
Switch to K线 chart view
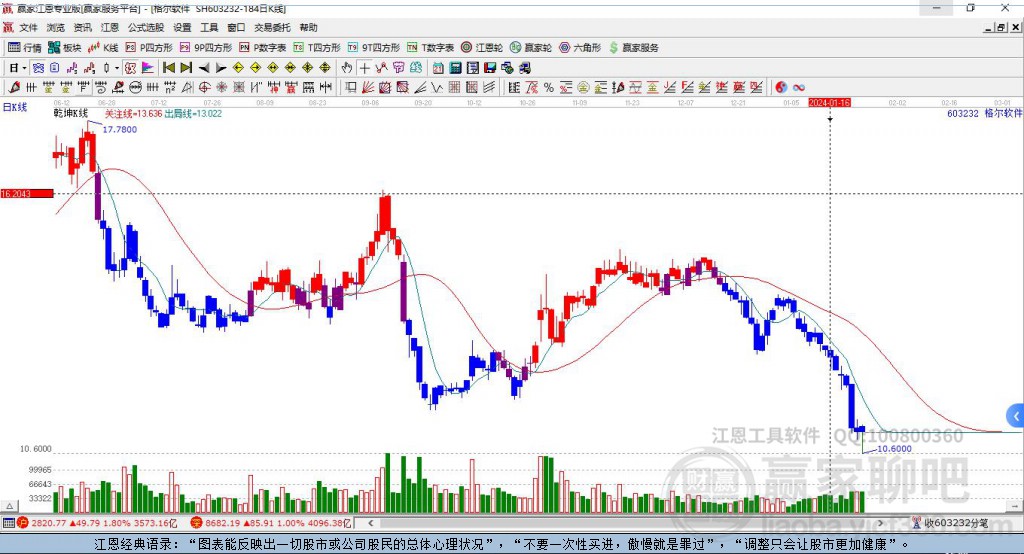(103, 48)
